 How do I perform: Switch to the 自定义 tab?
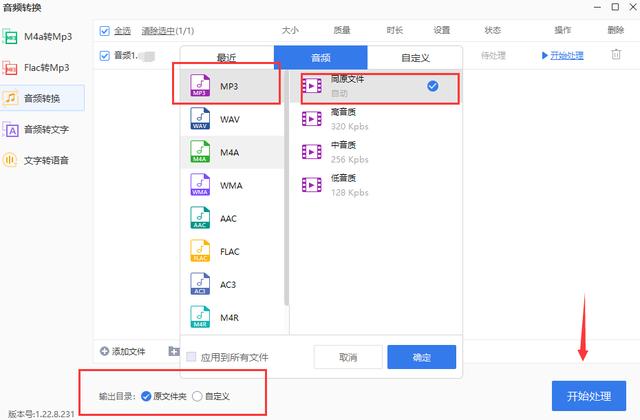pyautogui.click(x=415, y=58)
